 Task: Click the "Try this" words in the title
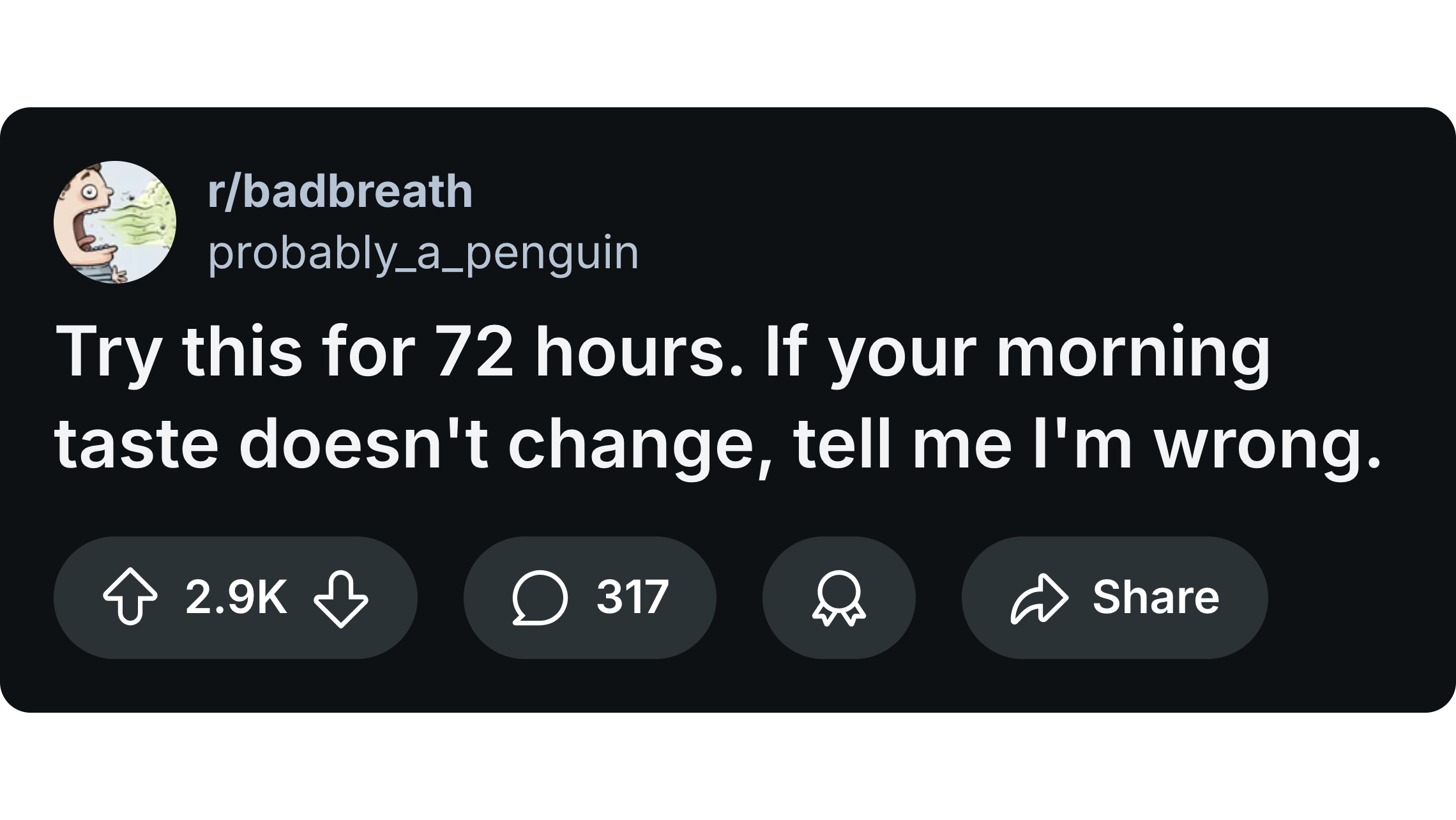pyautogui.click(x=179, y=352)
